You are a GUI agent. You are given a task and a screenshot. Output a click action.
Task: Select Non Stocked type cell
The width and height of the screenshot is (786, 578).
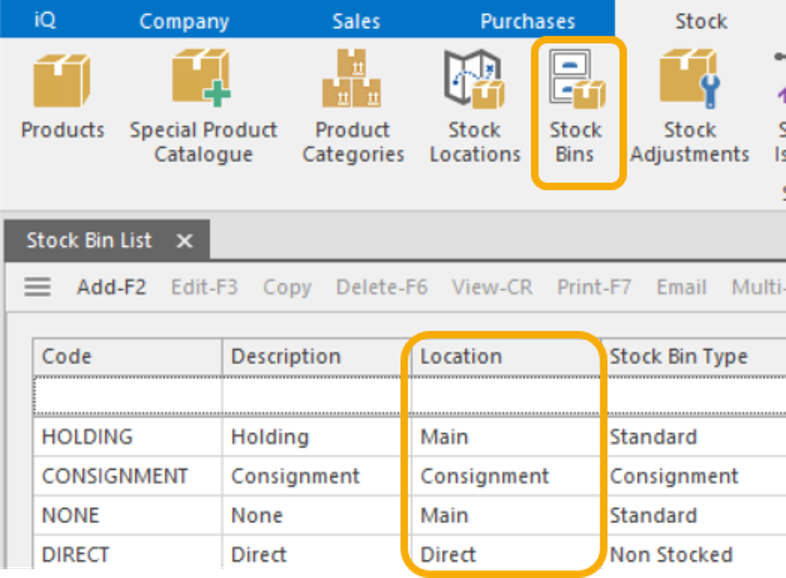pyautogui.click(x=693, y=554)
